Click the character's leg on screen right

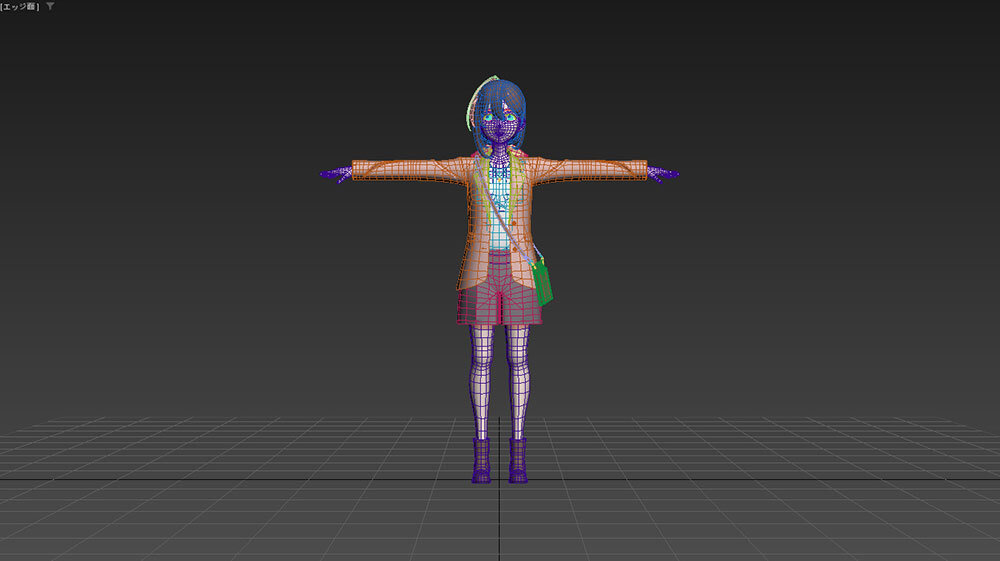pos(517,380)
